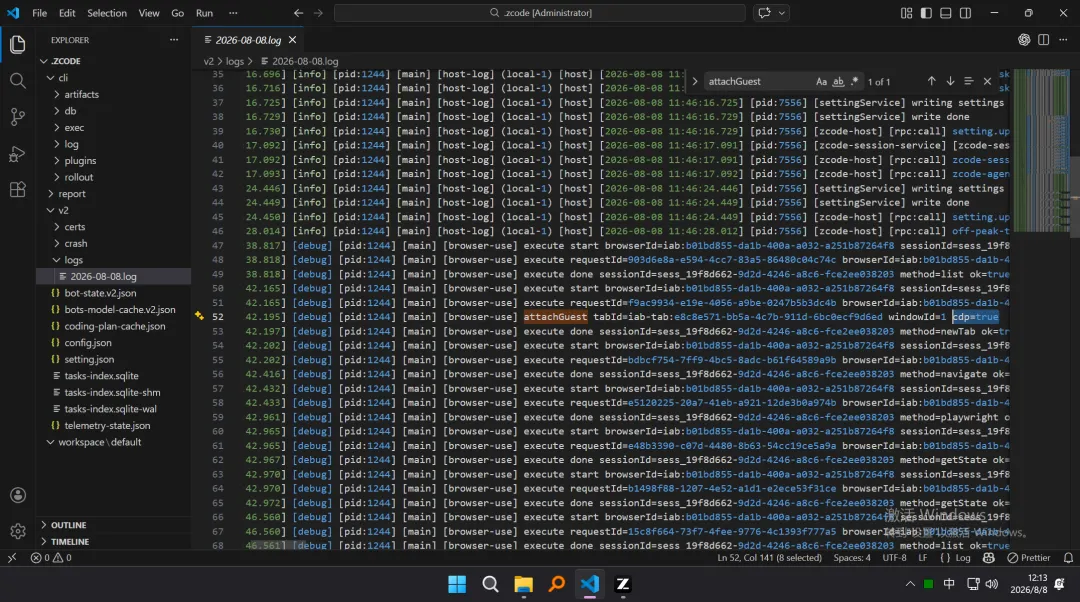Screen dimensions: 1080x602
Task: Click the attachGuest find input field
Action: (x=758, y=81)
